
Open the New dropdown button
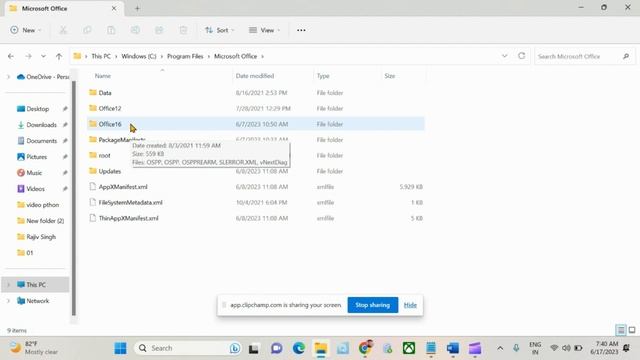[x=26, y=30]
